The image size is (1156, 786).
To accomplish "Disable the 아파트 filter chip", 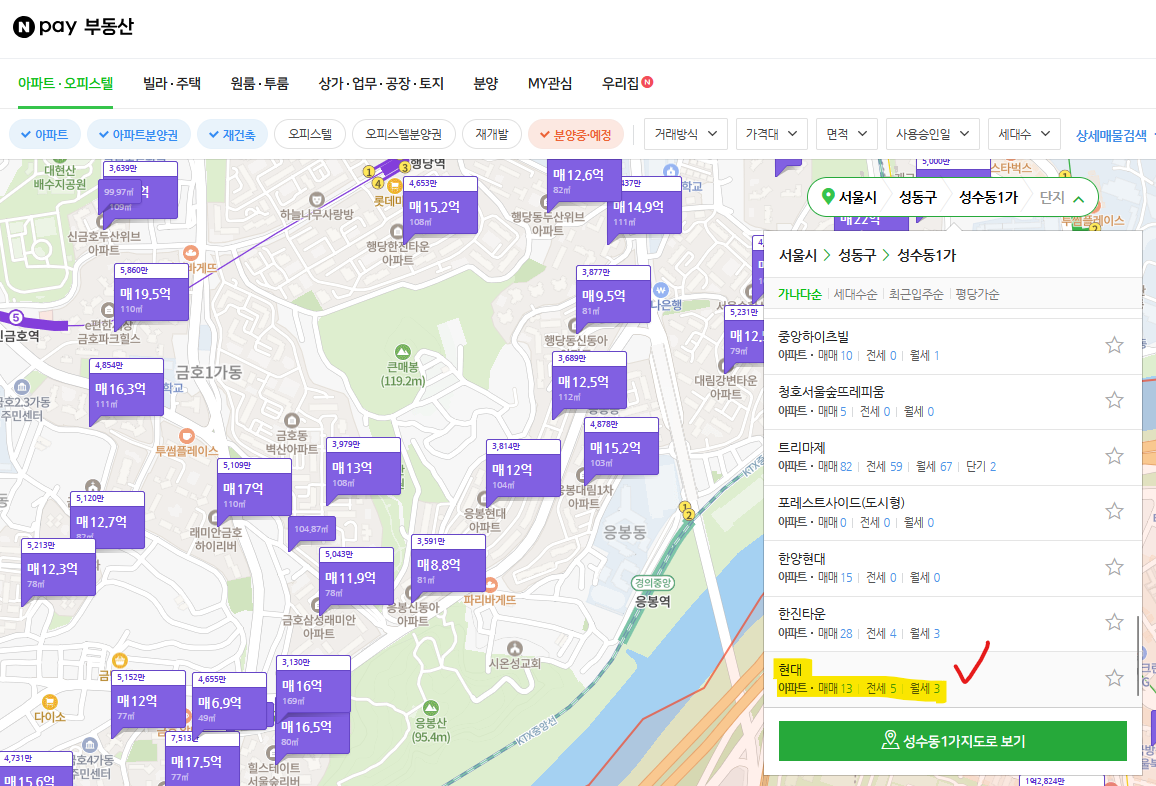I will (44, 133).
